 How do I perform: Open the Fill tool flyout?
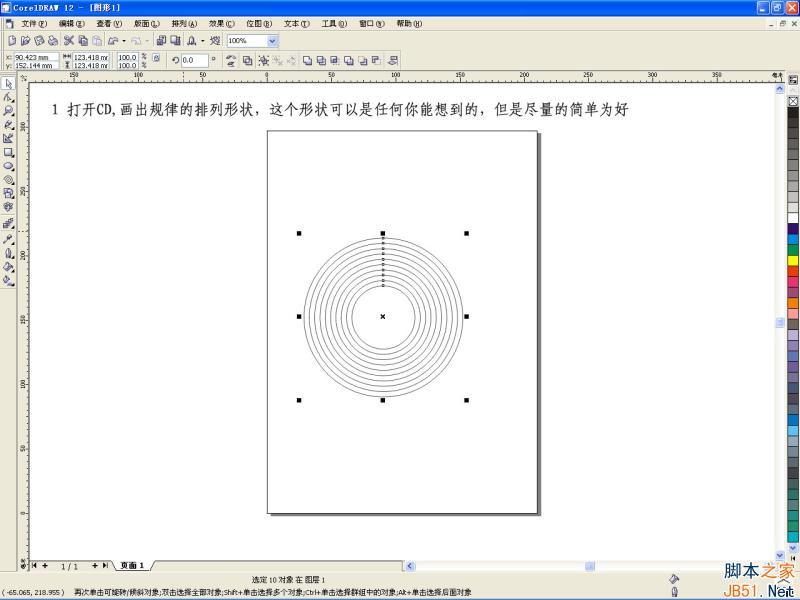pos(8,266)
